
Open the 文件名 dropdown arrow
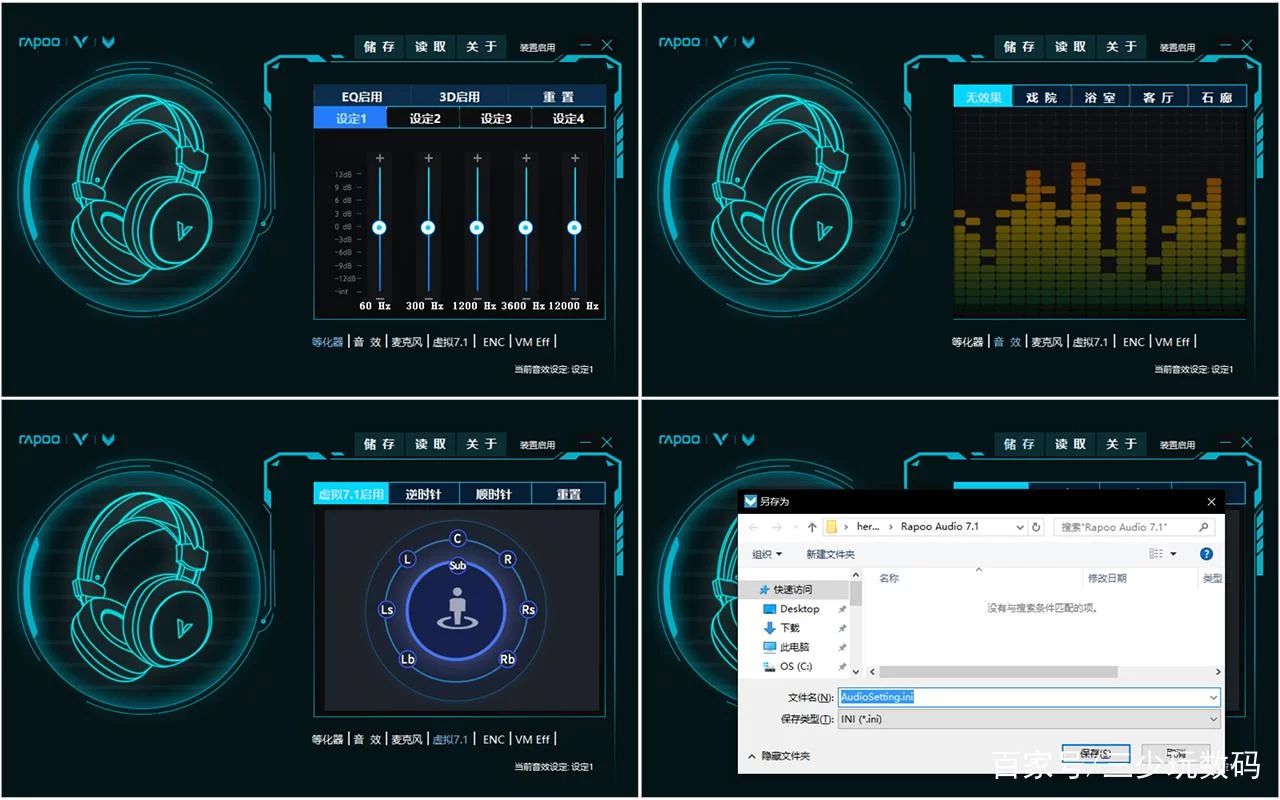click(x=1213, y=697)
